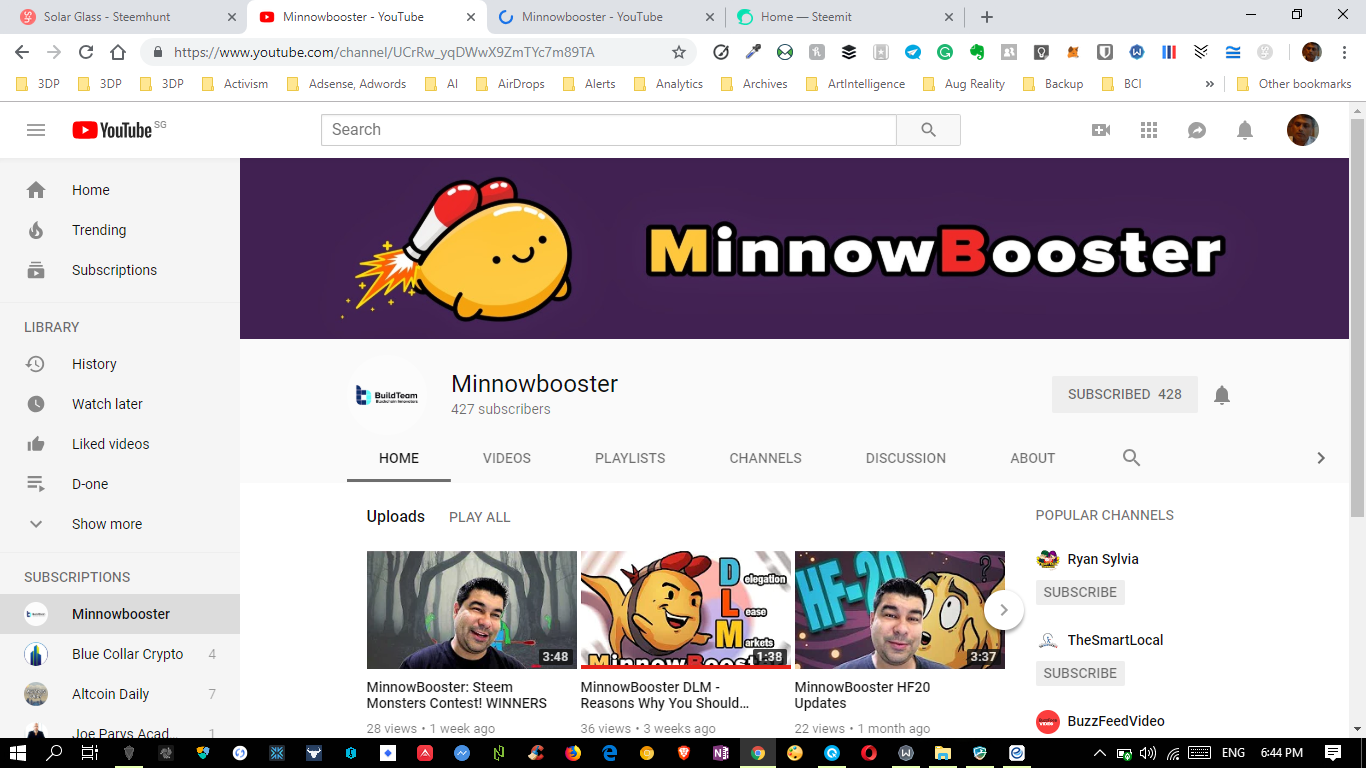1366x768 pixels.
Task: Expand Show more in the library
Action: (x=120, y=524)
